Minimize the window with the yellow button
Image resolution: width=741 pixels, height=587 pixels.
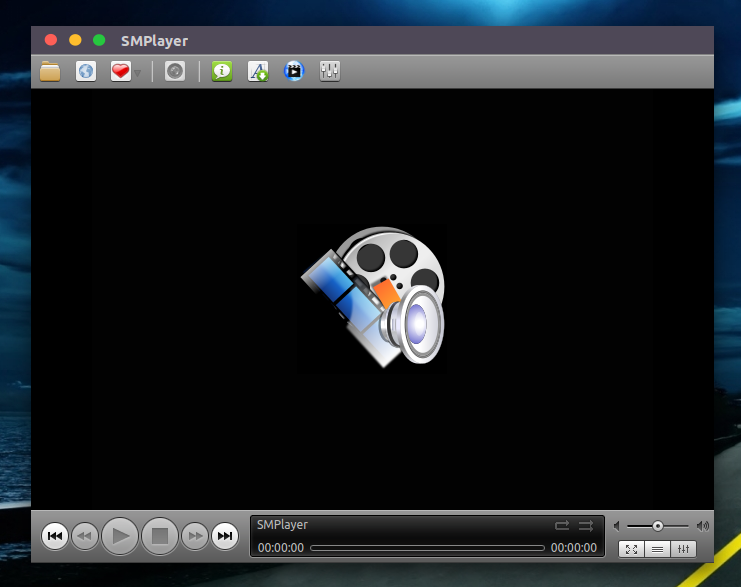click(x=75, y=40)
